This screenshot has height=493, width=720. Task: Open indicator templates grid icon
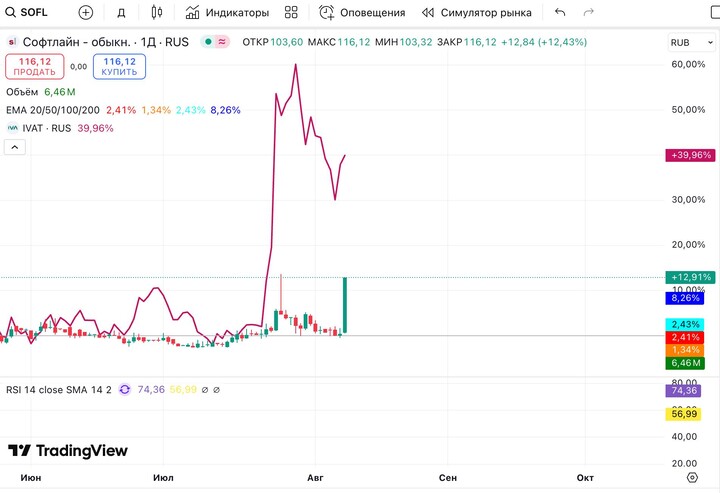tap(291, 12)
